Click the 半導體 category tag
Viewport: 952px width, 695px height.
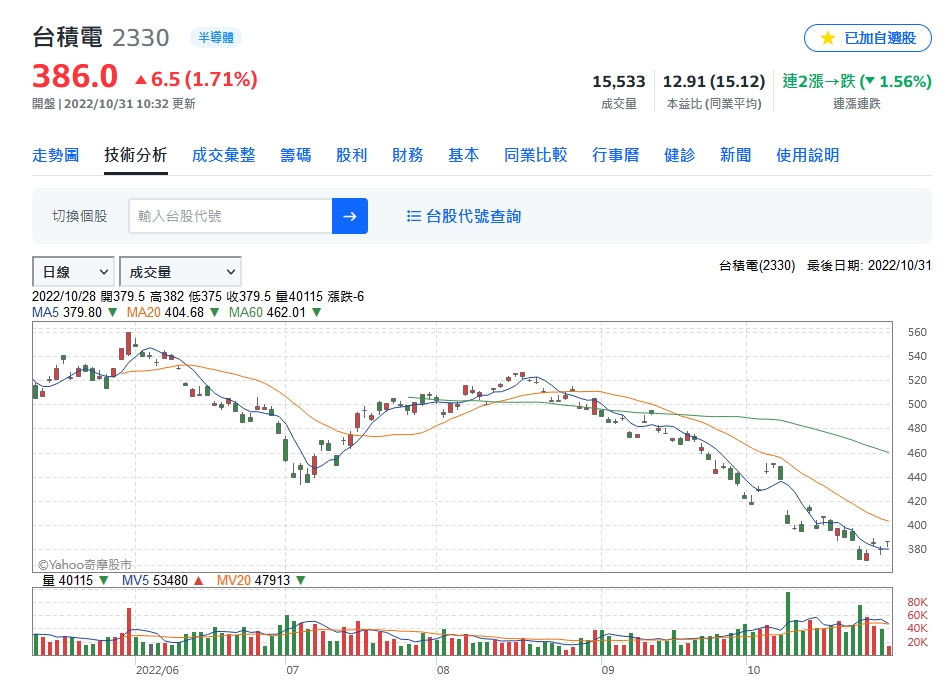tap(216, 38)
